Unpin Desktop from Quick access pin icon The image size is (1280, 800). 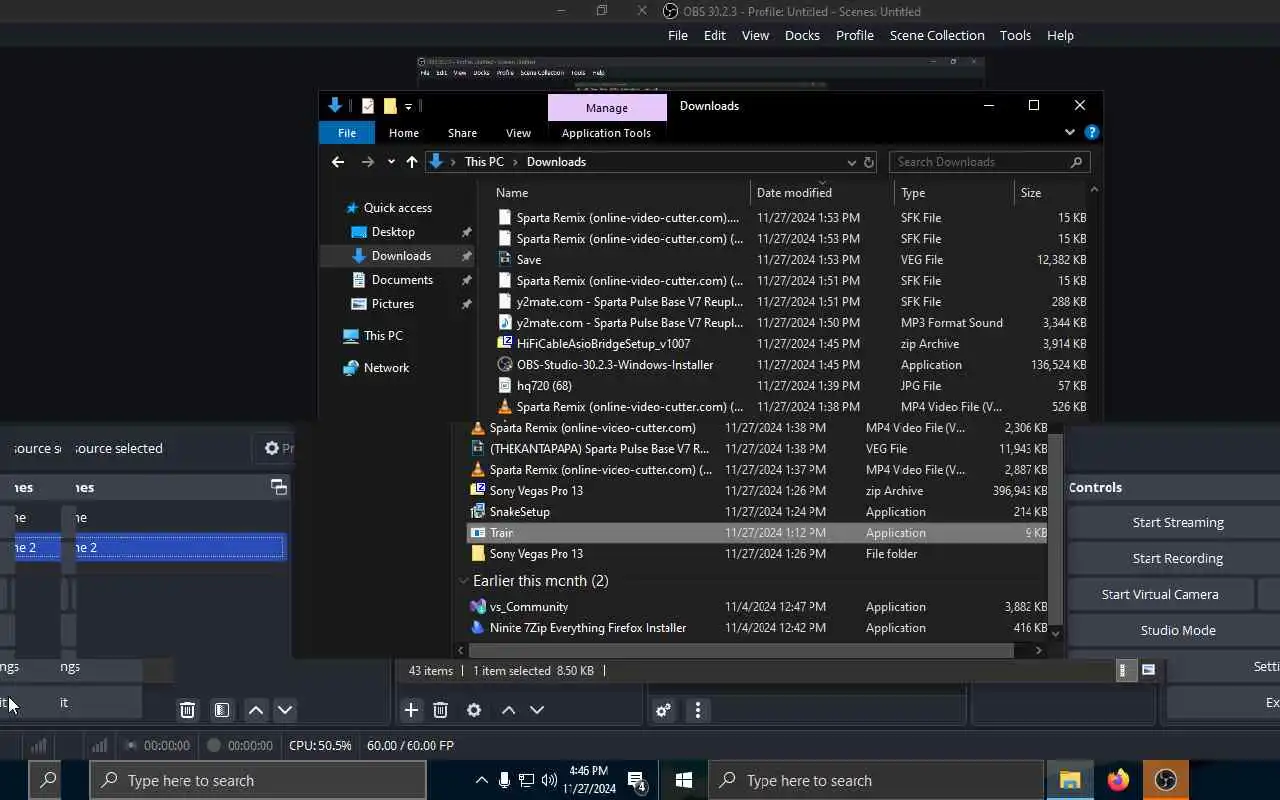pyautogui.click(x=466, y=232)
